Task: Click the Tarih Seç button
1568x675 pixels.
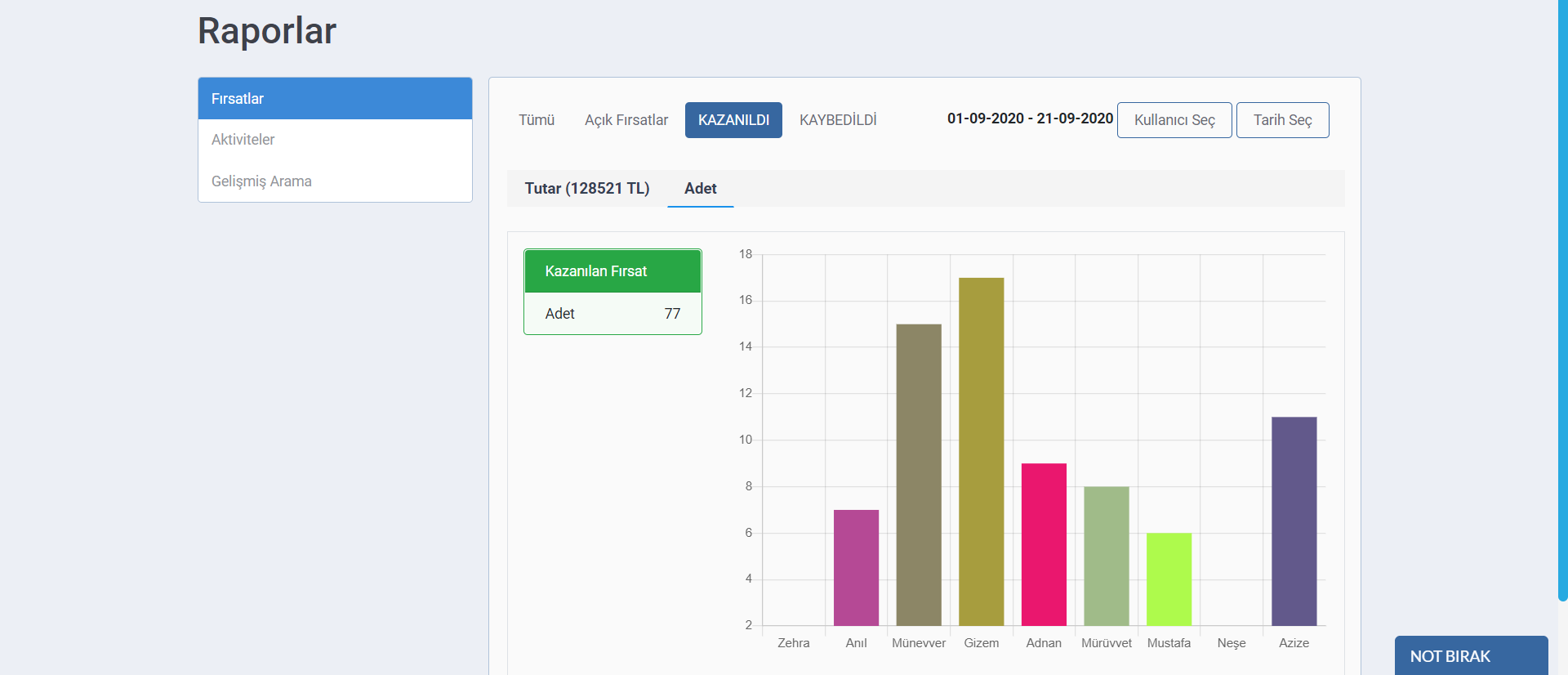Action: tap(1282, 120)
